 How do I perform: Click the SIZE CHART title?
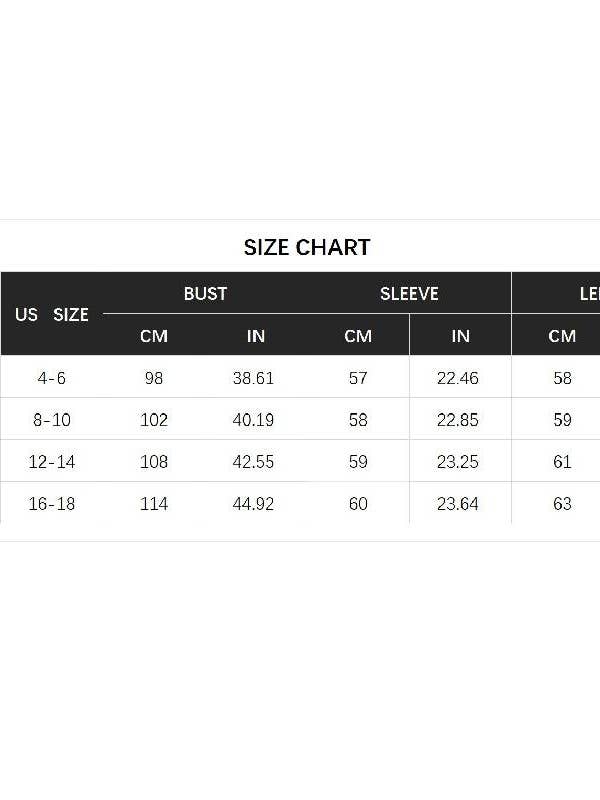coord(307,247)
